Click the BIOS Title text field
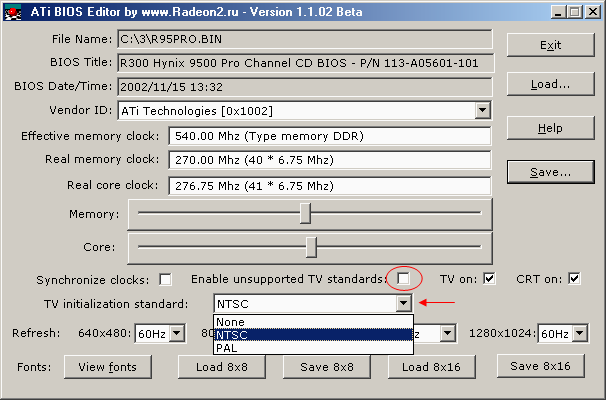This screenshot has width=606, height=400. pos(305,63)
